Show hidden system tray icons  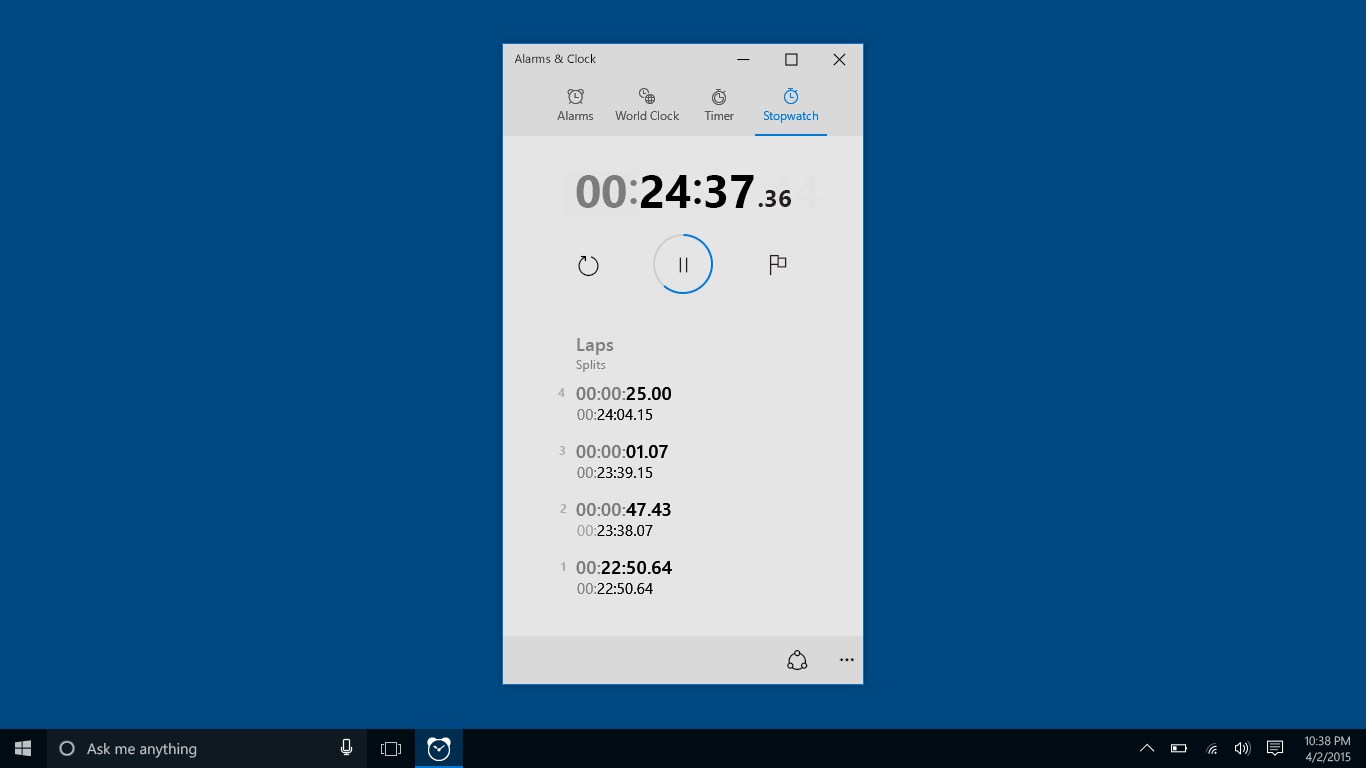(1147, 748)
